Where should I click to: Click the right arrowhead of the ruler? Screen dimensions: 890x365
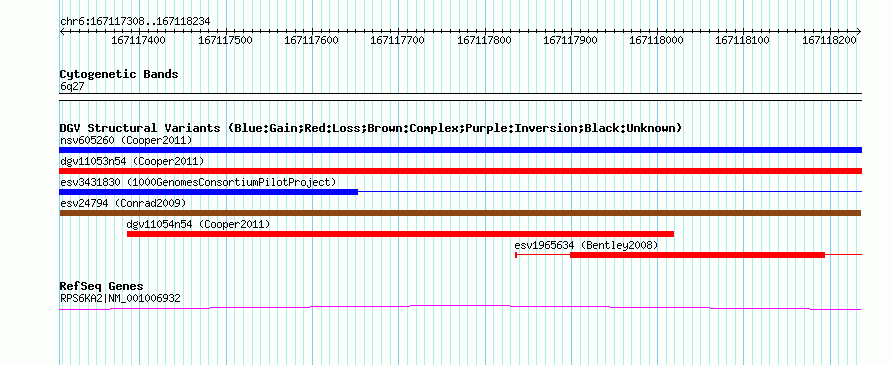[x=859, y=31]
